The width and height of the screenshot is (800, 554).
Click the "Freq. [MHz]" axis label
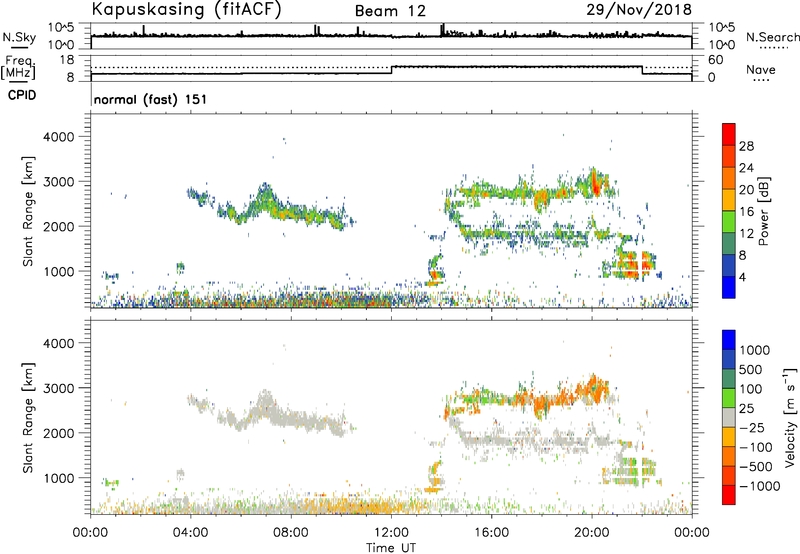click(18, 67)
